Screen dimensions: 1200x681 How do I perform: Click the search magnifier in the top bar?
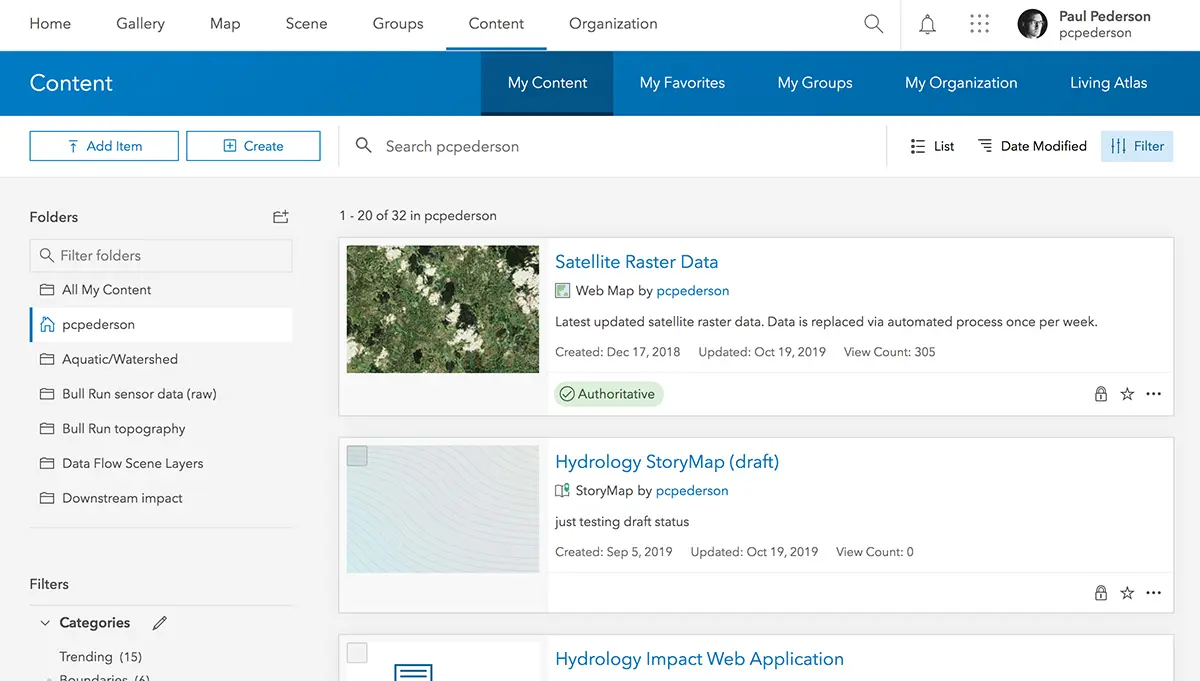[x=873, y=23]
